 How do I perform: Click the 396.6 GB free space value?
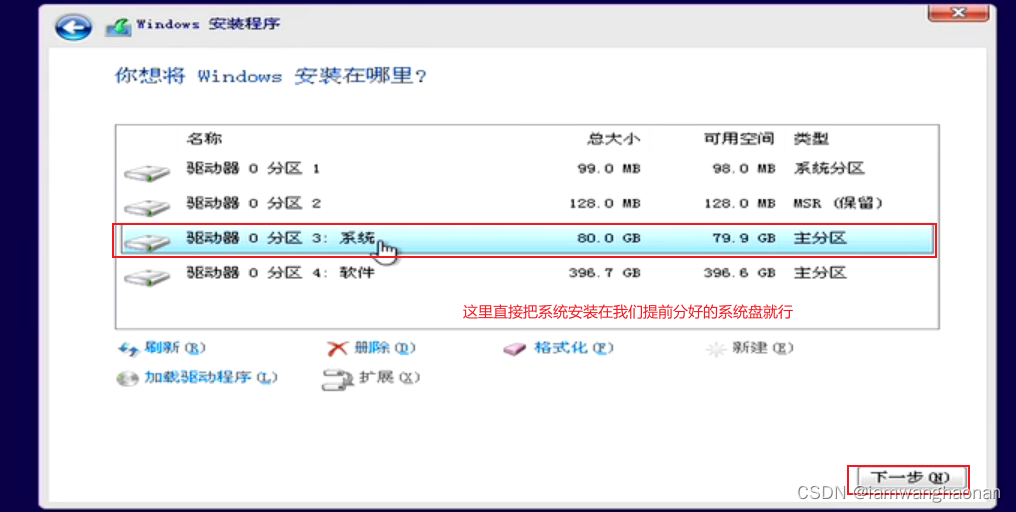(739, 273)
